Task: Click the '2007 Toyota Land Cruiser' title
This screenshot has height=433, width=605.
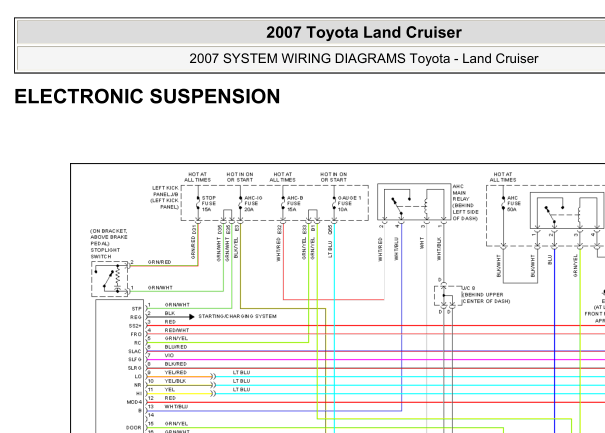Action: click(363, 32)
